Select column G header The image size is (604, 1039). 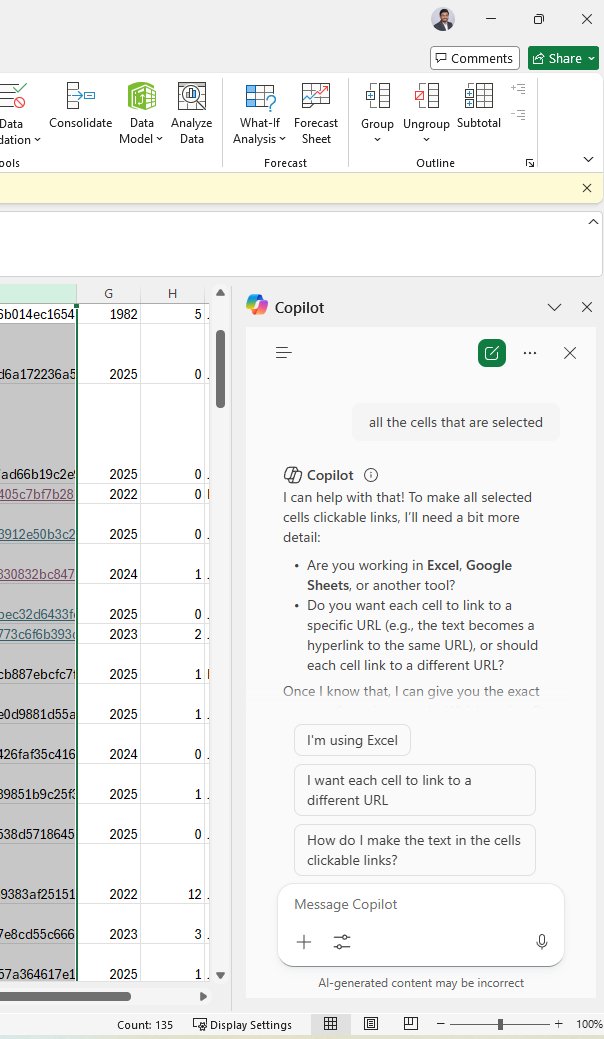[x=109, y=294]
